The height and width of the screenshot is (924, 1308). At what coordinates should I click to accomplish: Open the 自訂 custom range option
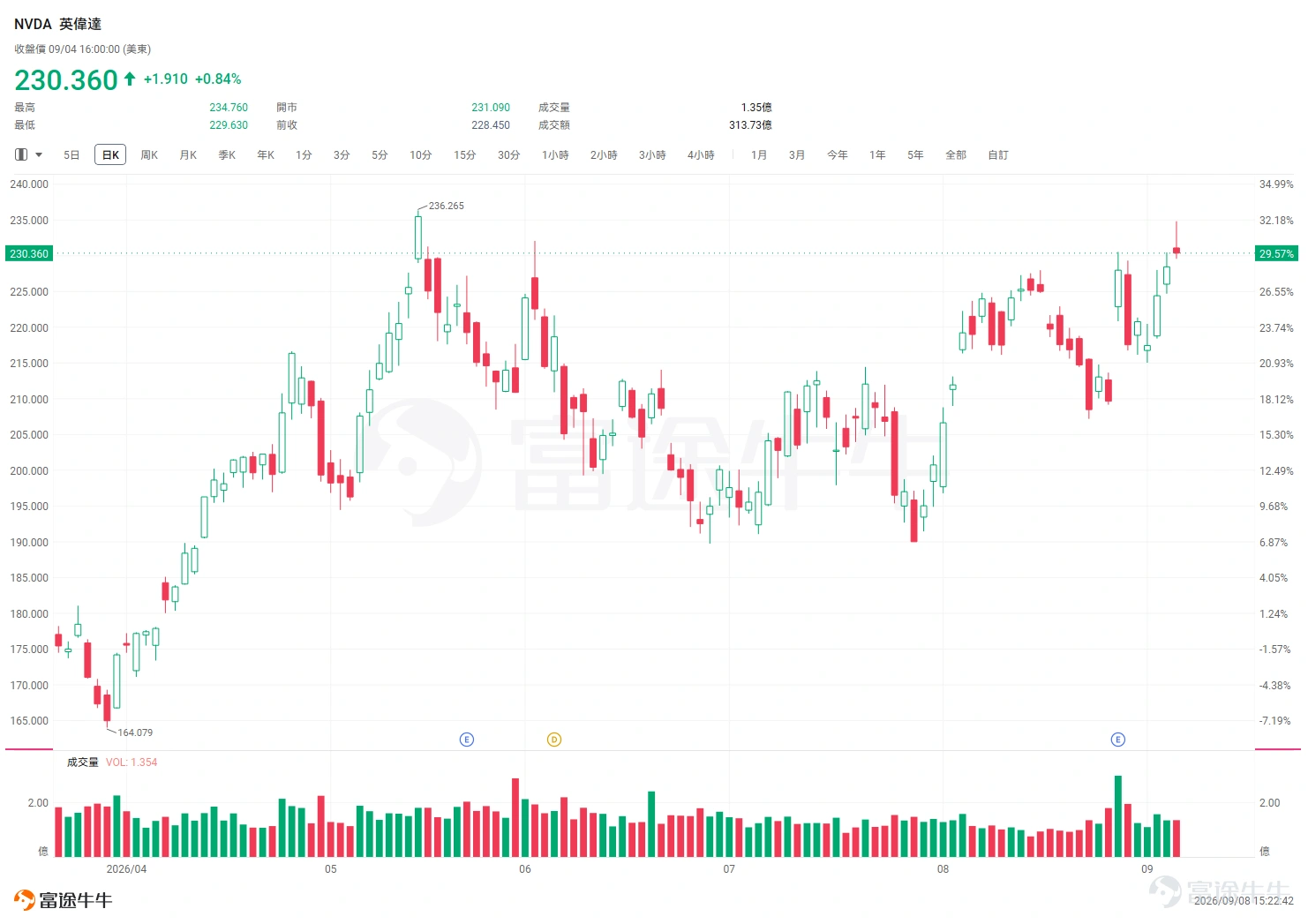tap(998, 155)
